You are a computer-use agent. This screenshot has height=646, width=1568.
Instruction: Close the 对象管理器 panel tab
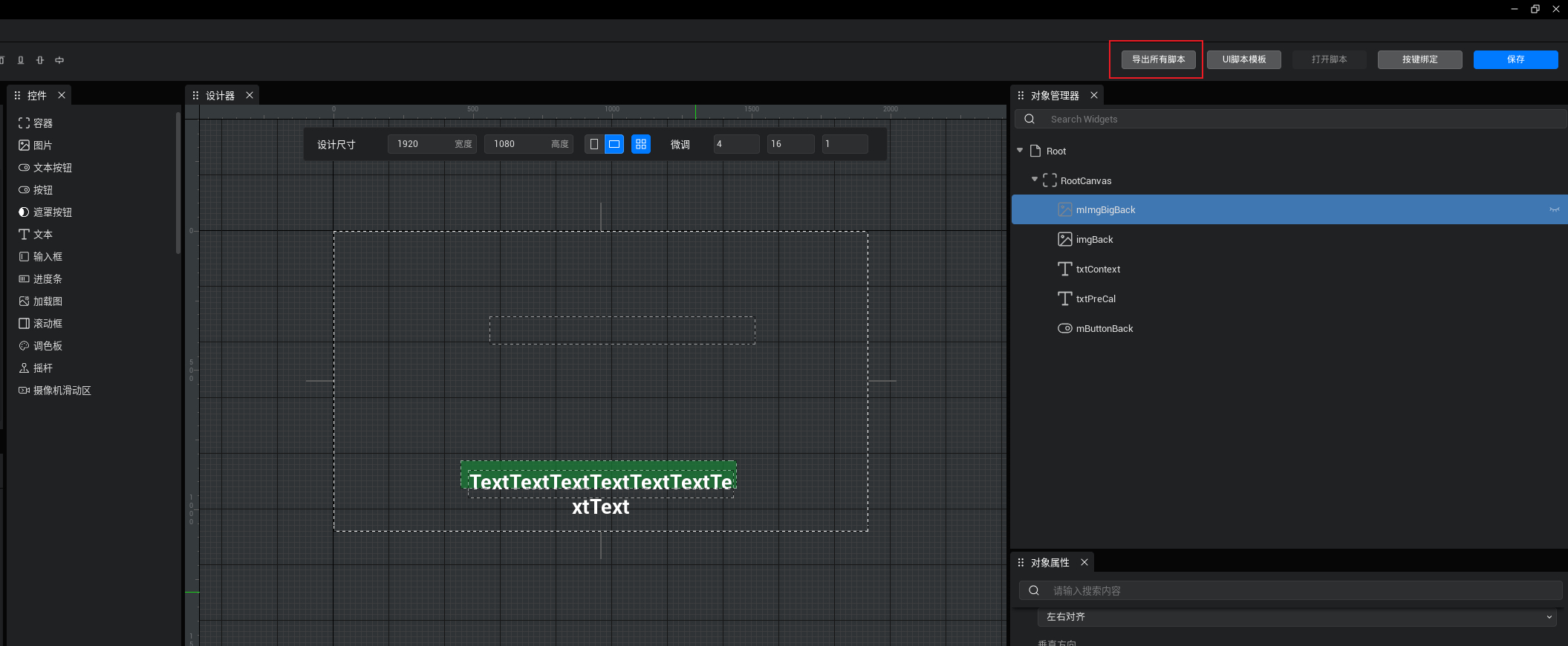[1094, 95]
